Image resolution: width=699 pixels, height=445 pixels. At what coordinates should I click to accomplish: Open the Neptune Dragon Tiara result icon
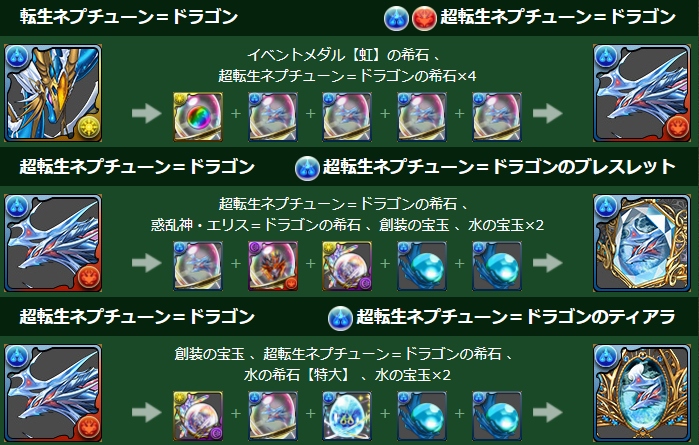click(x=641, y=393)
